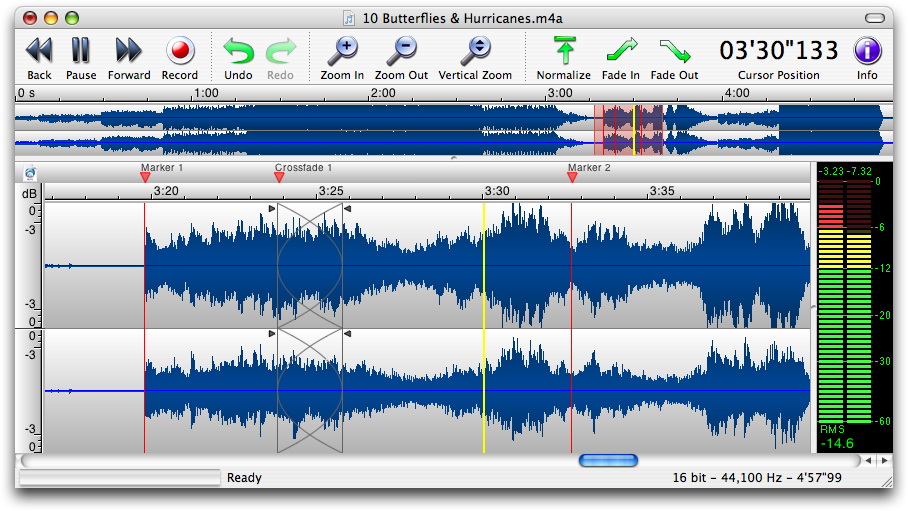
Task: Open the Vertical Zoom tool
Action: tap(475, 50)
